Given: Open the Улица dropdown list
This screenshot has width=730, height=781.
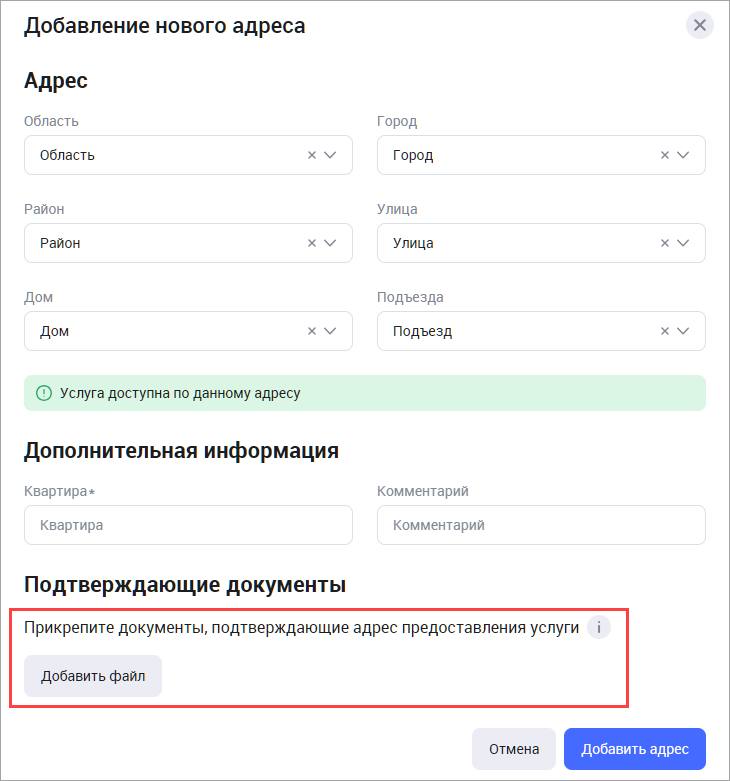Looking at the screenshot, I should pyautogui.click(x=684, y=243).
